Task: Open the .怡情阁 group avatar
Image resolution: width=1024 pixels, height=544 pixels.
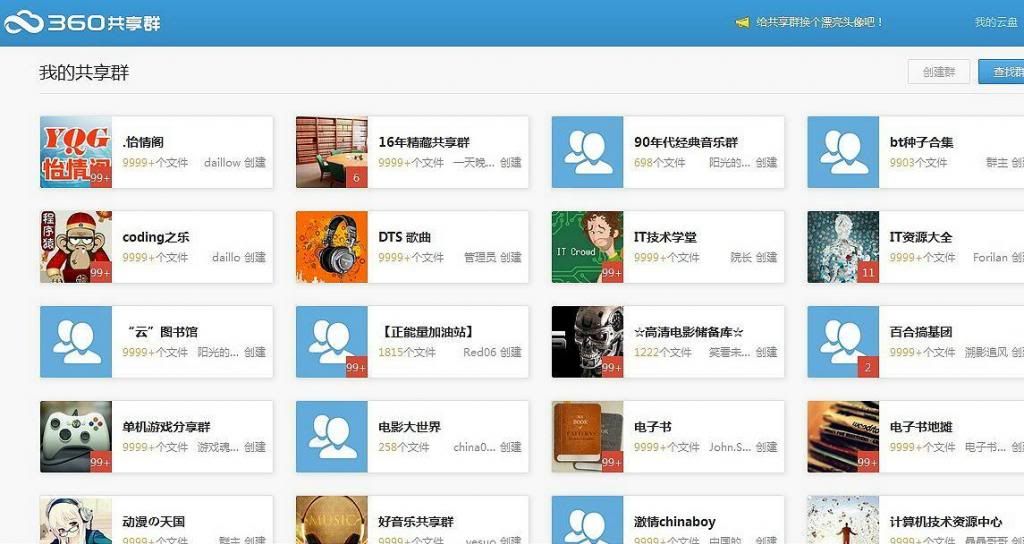Action: click(75, 152)
